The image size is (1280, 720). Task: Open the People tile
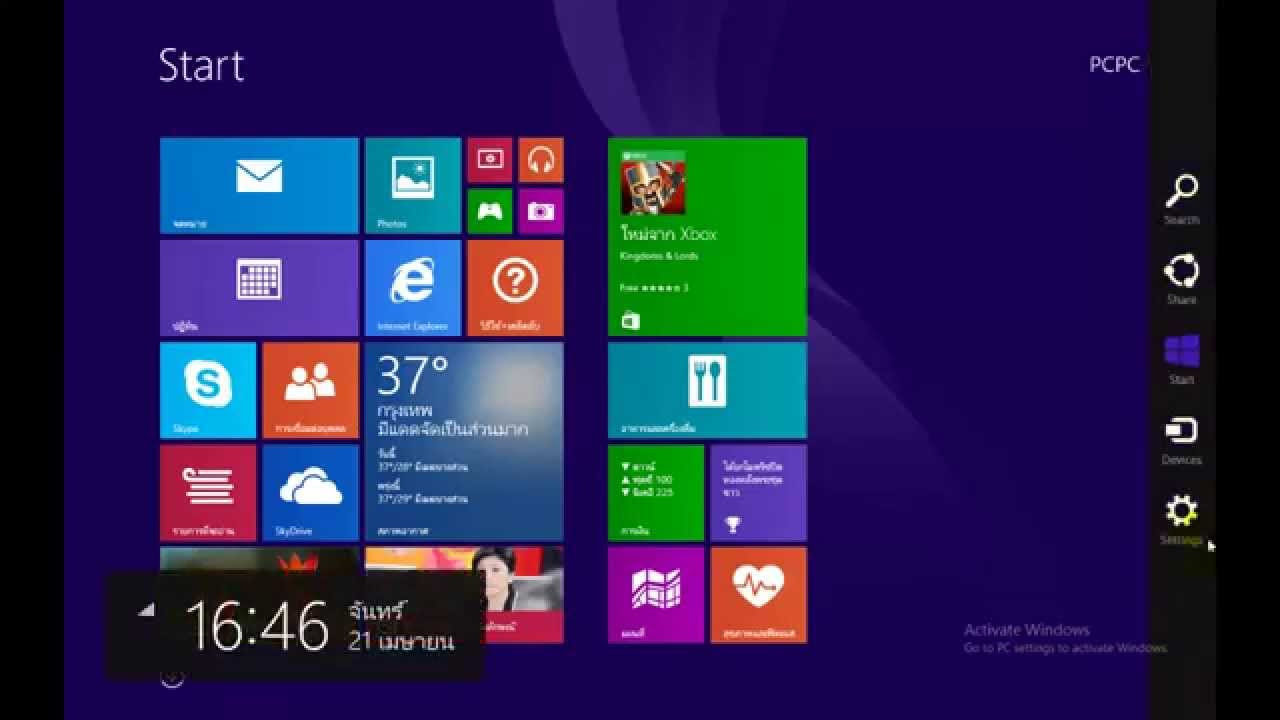pyautogui.click(x=311, y=391)
